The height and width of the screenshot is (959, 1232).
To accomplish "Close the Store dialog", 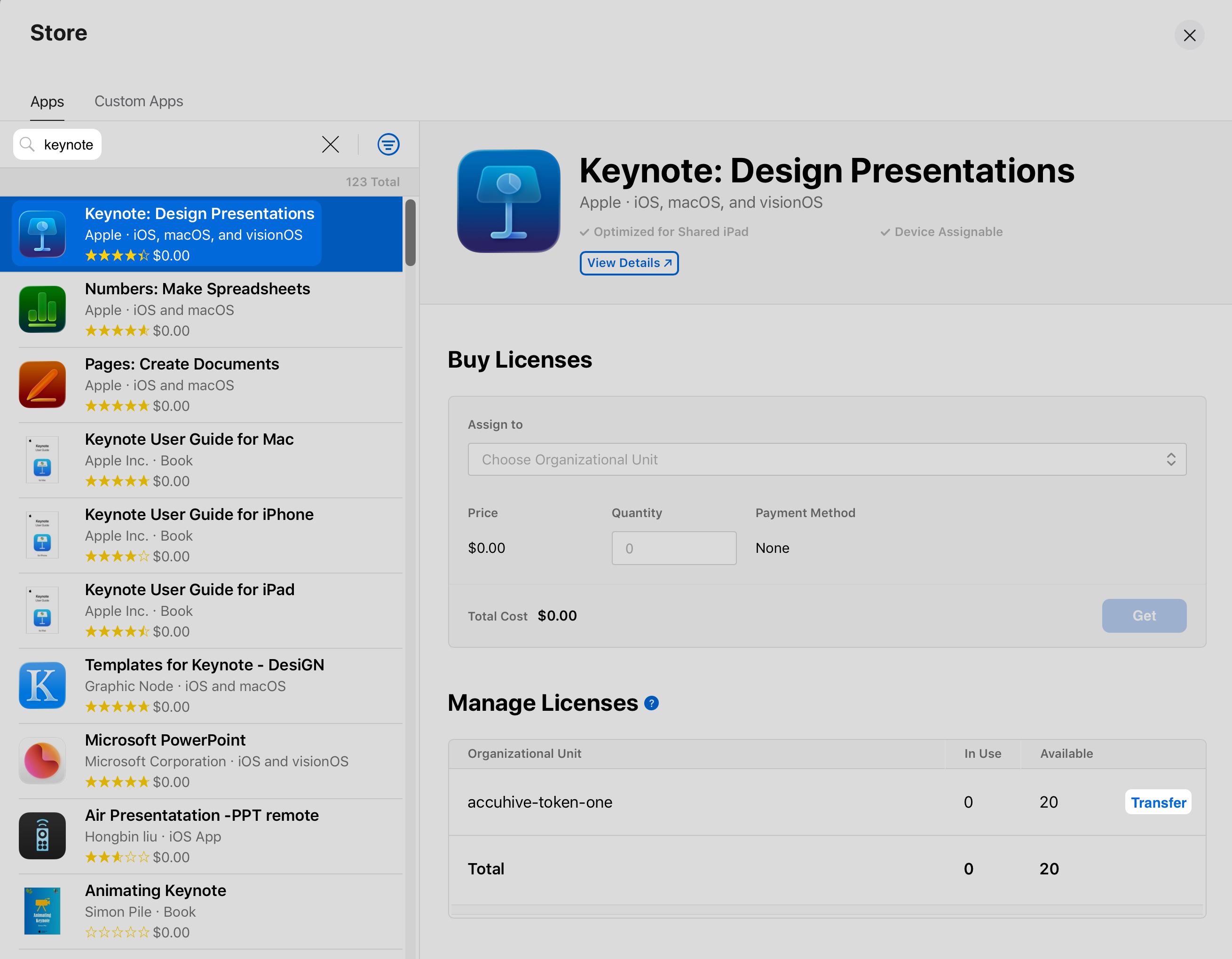I will pos(1190,35).
